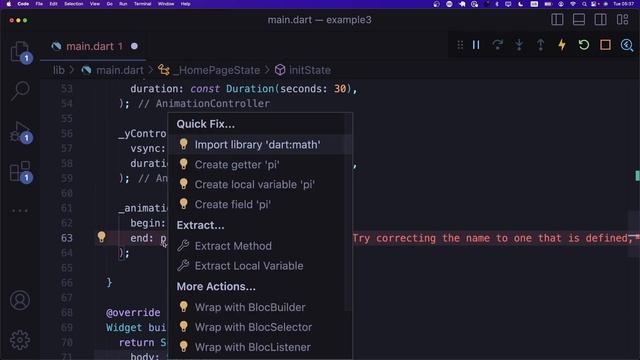Viewport: 640px width, 360px height.
Task: Open the Search view in activity bar
Action: click(20, 90)
